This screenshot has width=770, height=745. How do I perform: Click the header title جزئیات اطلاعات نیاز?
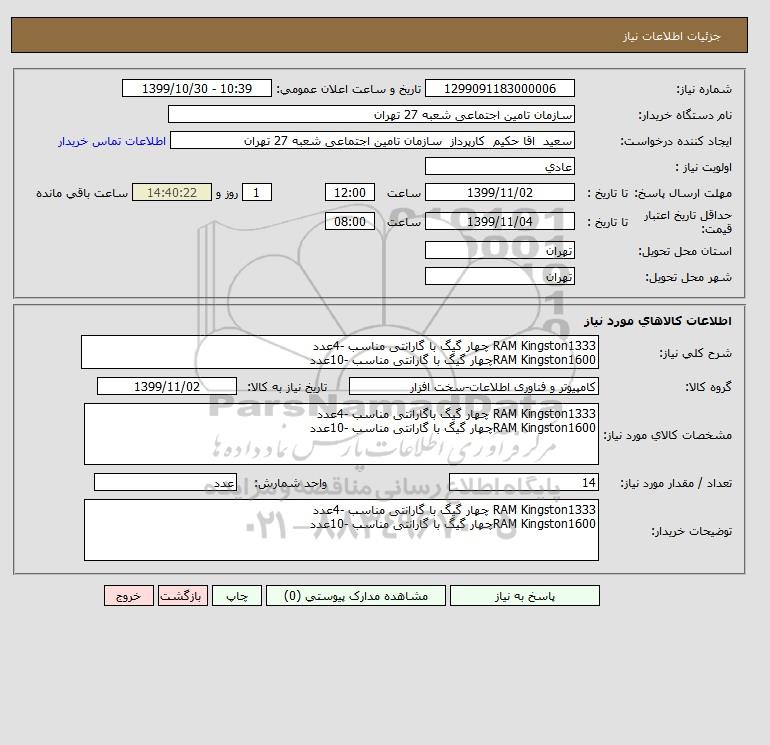[671, 36]
